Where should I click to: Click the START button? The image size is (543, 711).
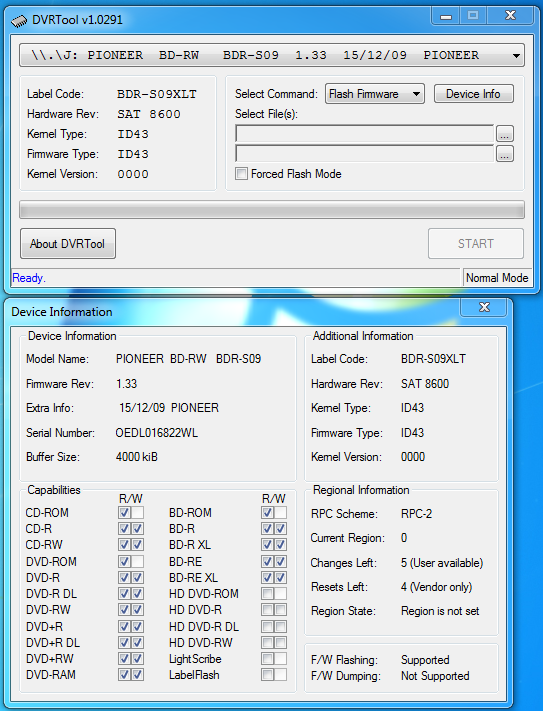tap(476, 244)
